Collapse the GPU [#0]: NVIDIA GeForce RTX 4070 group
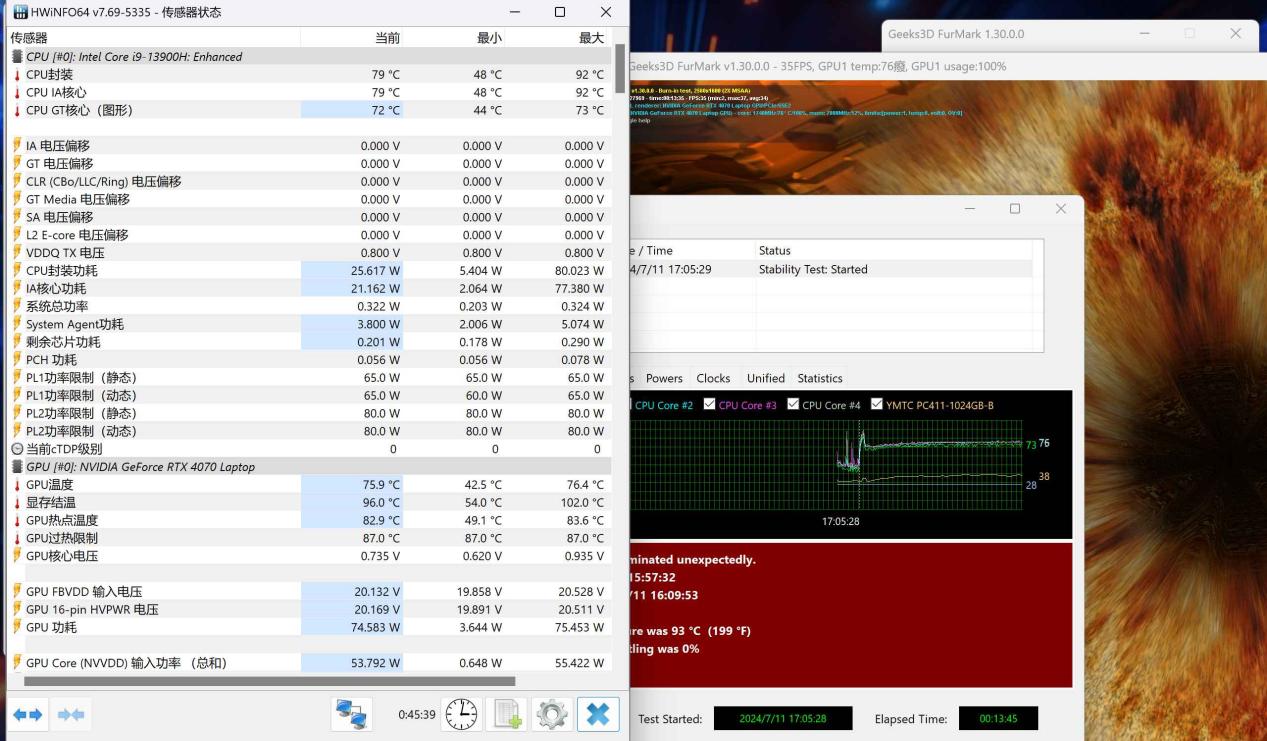The height and width of the screenshot is (741, 1267). click(17, 467)
